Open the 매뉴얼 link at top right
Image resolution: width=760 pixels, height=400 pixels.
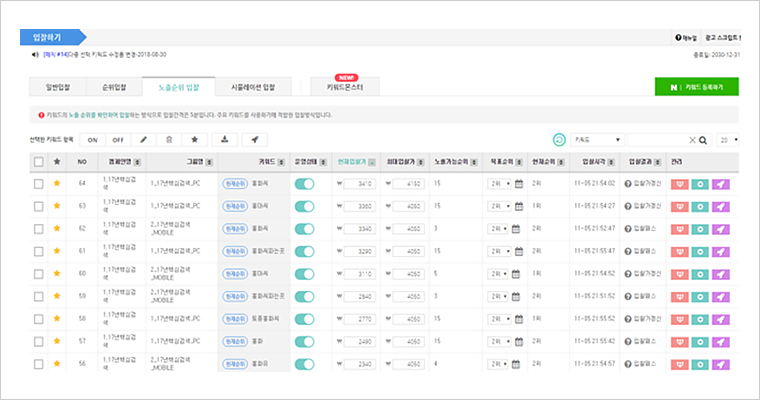pos(686,38)
